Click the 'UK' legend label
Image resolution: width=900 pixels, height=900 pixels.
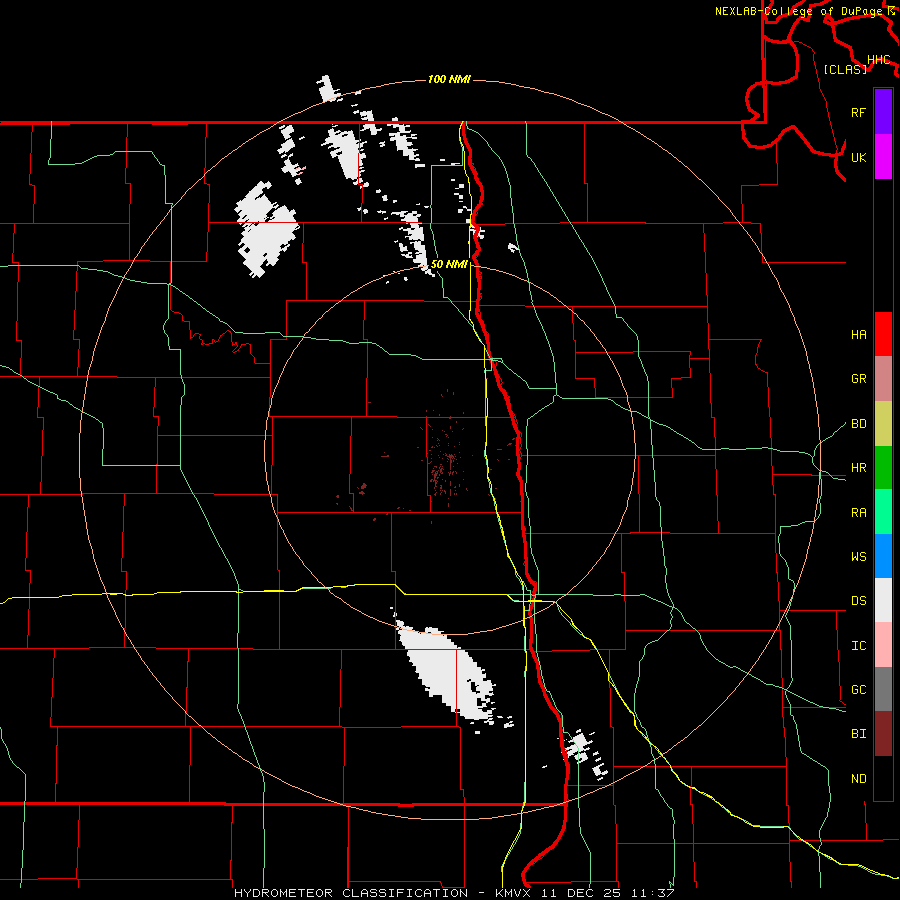click(858, 157)
